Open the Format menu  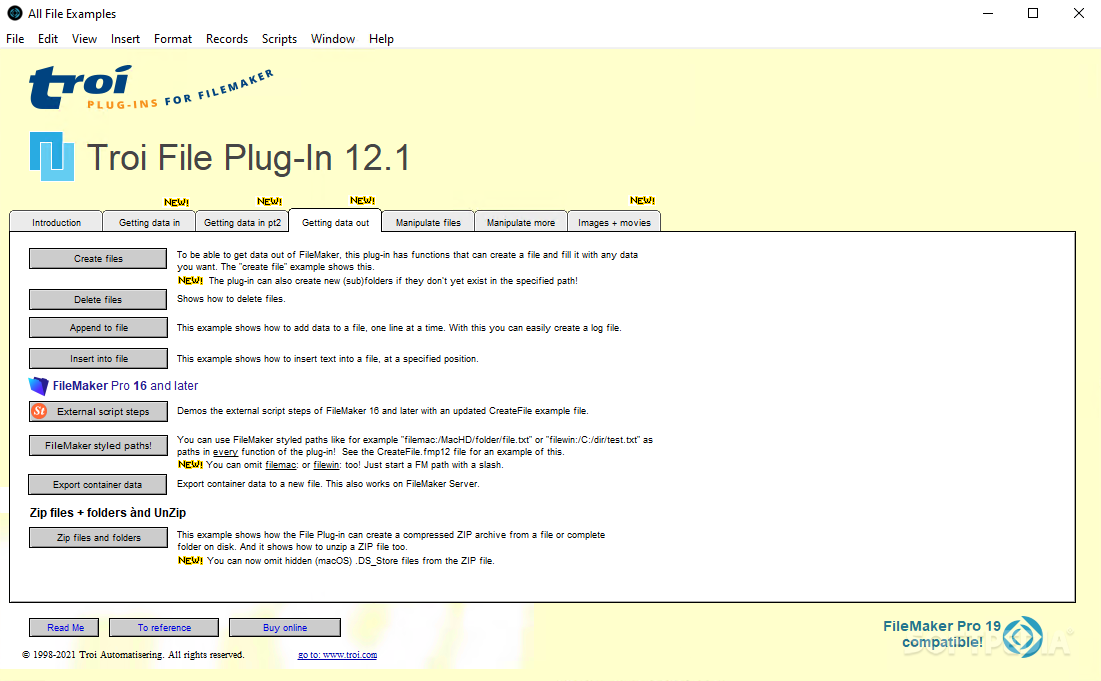[173, 39]
